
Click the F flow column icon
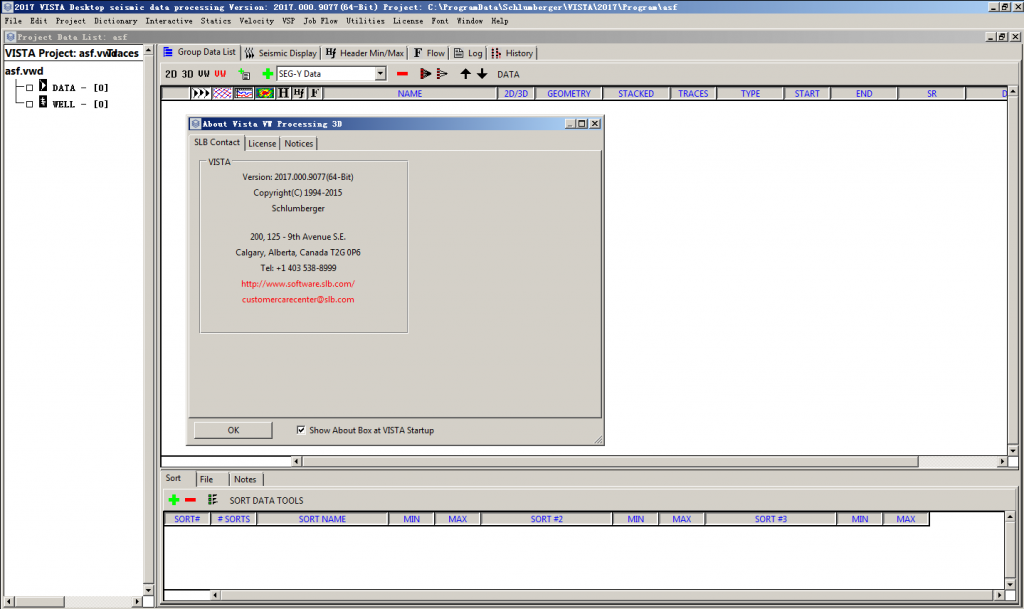(315, 93)
